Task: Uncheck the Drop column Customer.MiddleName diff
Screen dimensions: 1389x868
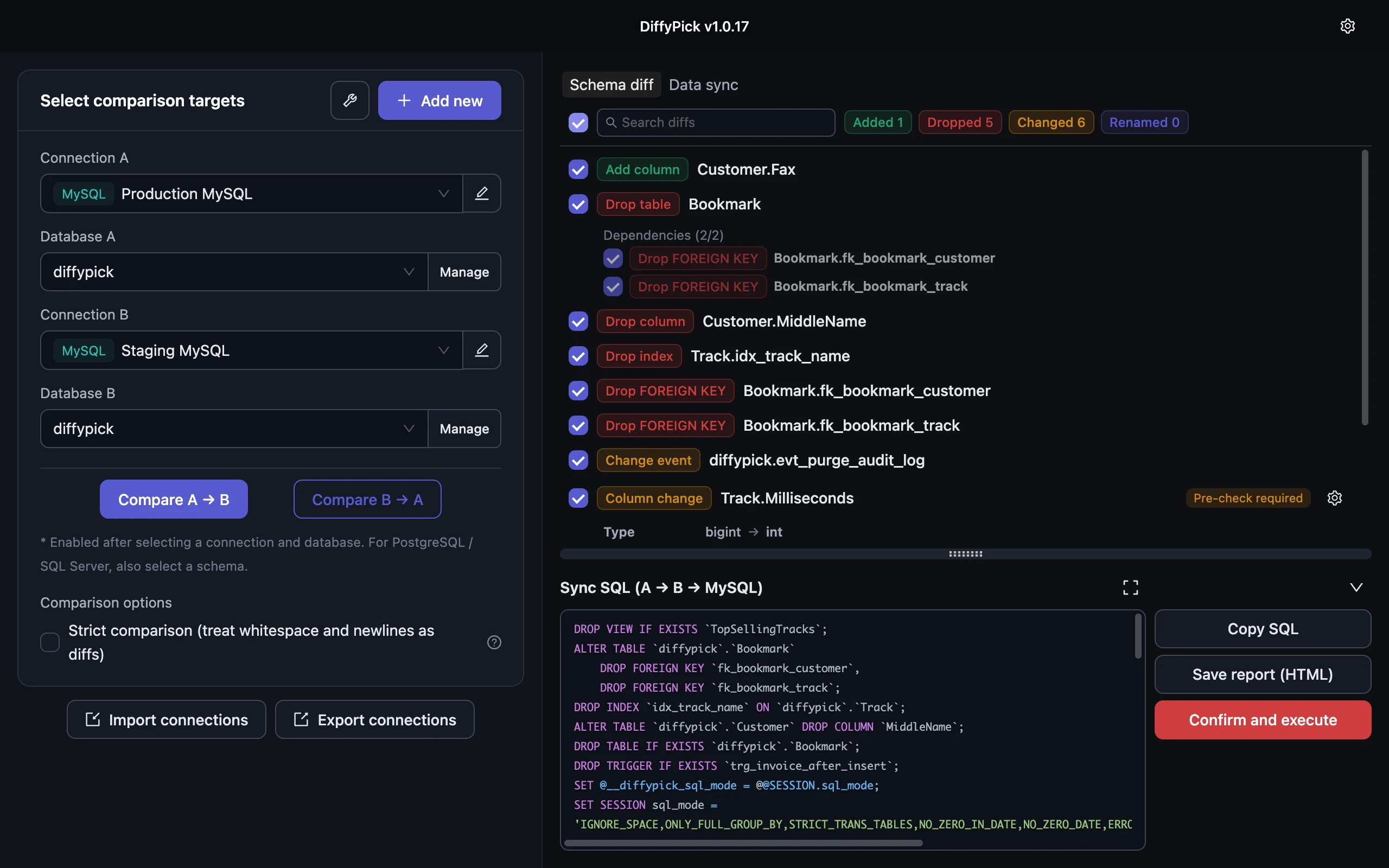Action: 578,322
